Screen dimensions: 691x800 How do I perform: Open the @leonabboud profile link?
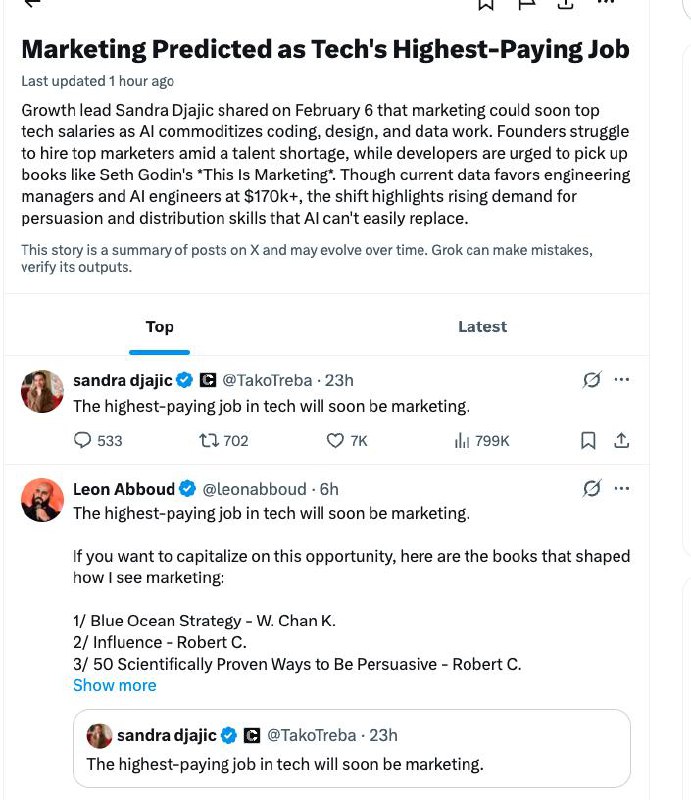255,489
